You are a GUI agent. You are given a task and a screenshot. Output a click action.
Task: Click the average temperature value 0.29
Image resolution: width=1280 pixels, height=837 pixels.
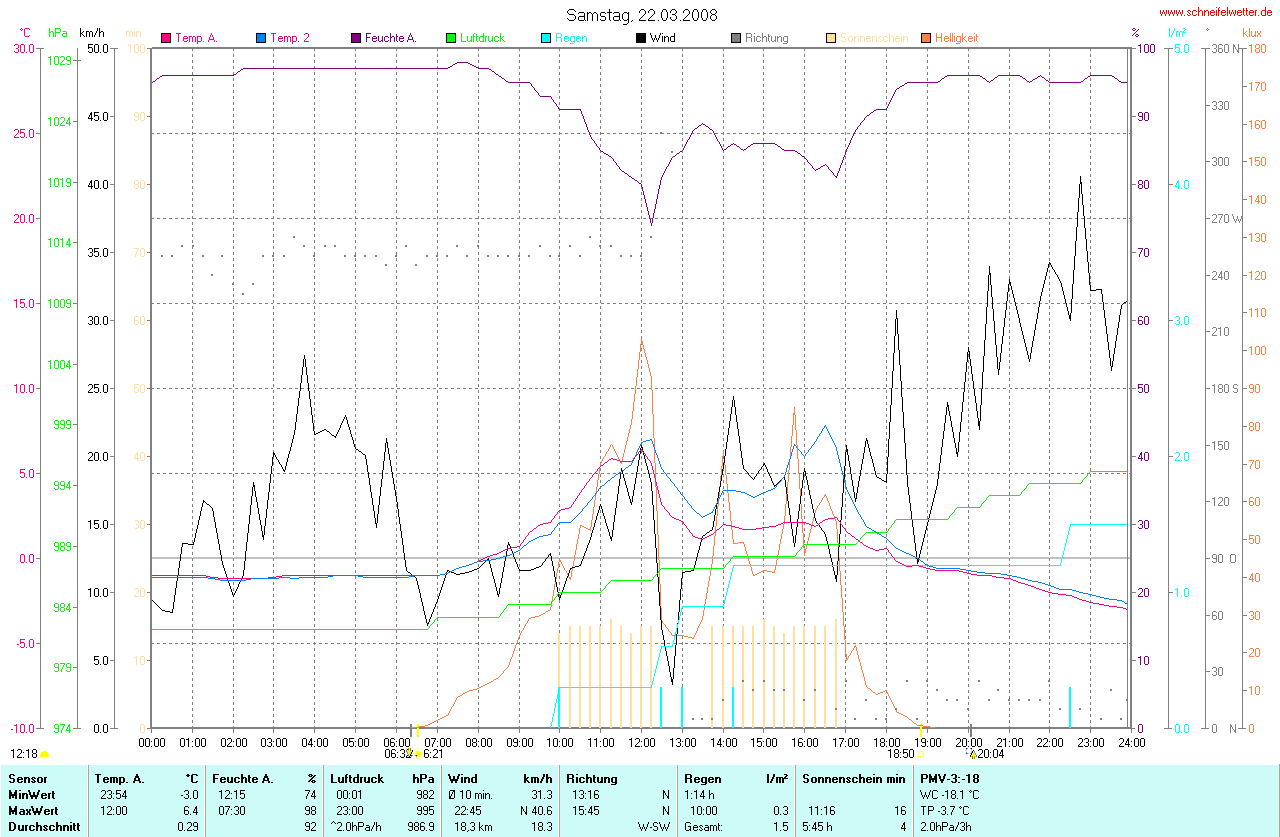tap(189, 827)
